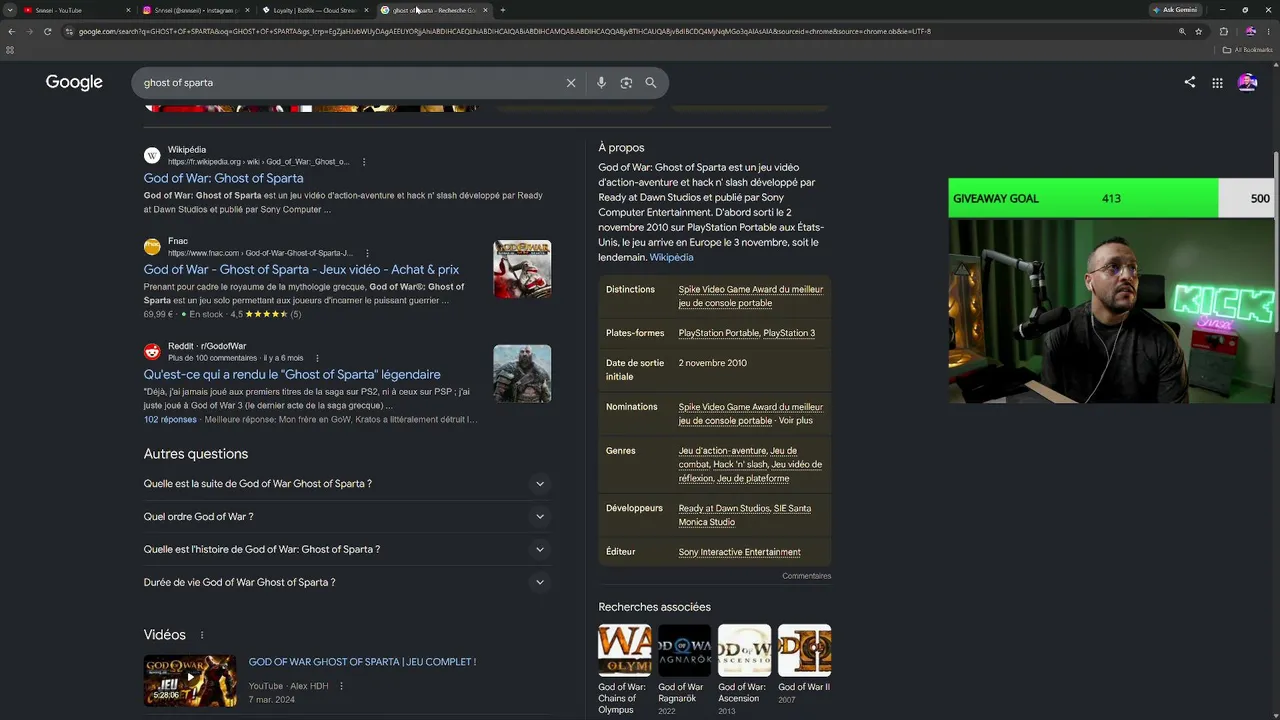This screenshot has width=1280, height=720.
Task: Share the results via the share icon
Action: [x=1190, y=83]
